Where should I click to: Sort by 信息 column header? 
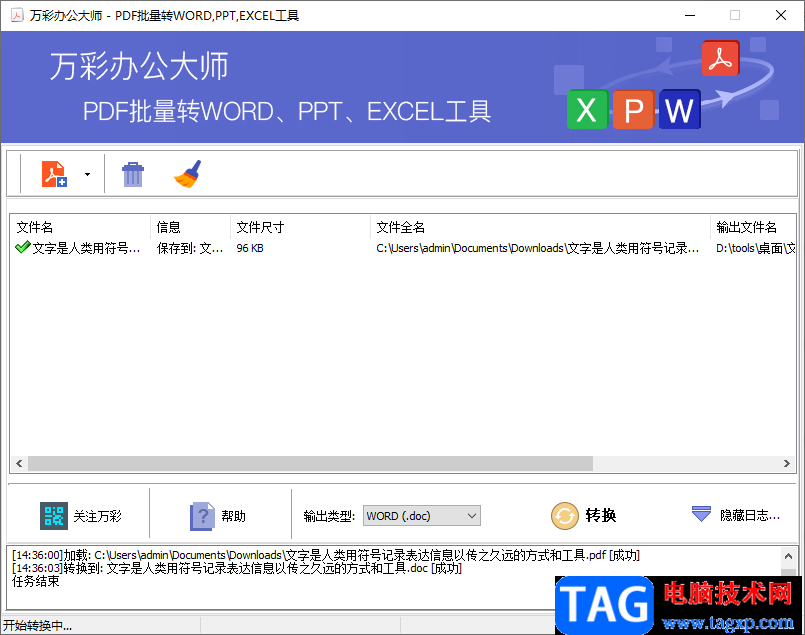pos(190,227)
